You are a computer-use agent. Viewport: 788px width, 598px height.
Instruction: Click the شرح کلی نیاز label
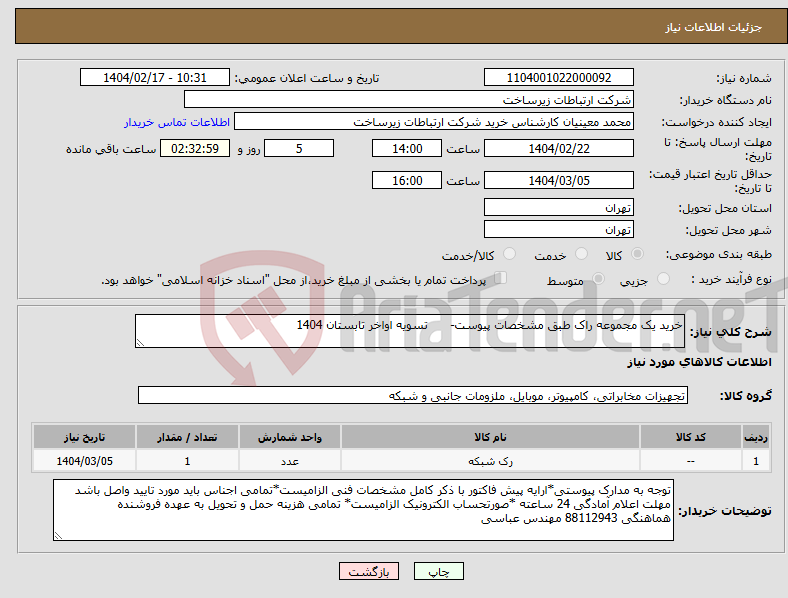[730, 332]
